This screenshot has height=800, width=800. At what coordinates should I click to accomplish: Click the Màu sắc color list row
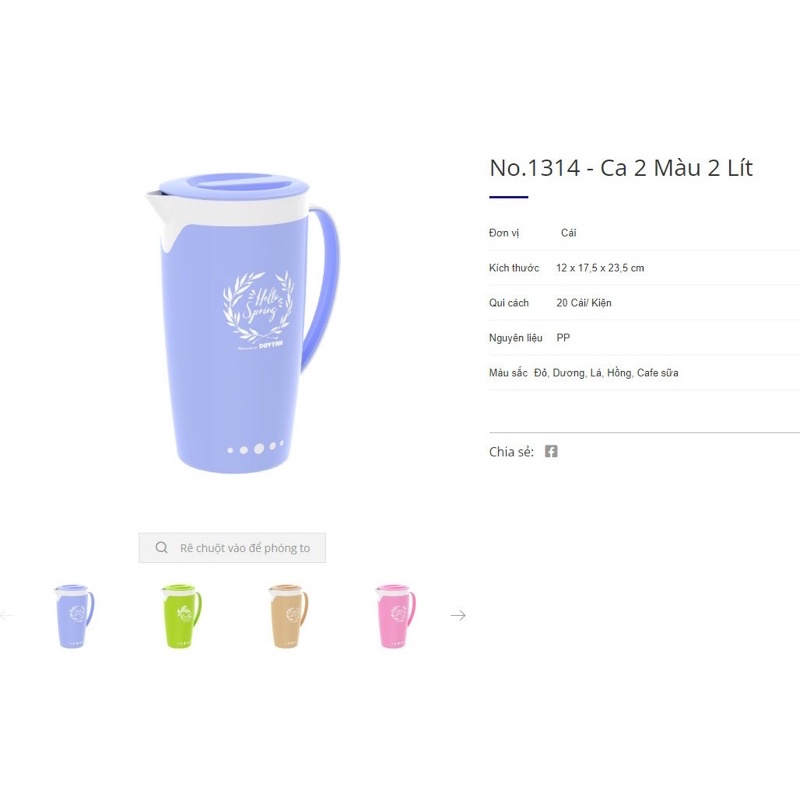pyautogui.click(x=644, y=372)
